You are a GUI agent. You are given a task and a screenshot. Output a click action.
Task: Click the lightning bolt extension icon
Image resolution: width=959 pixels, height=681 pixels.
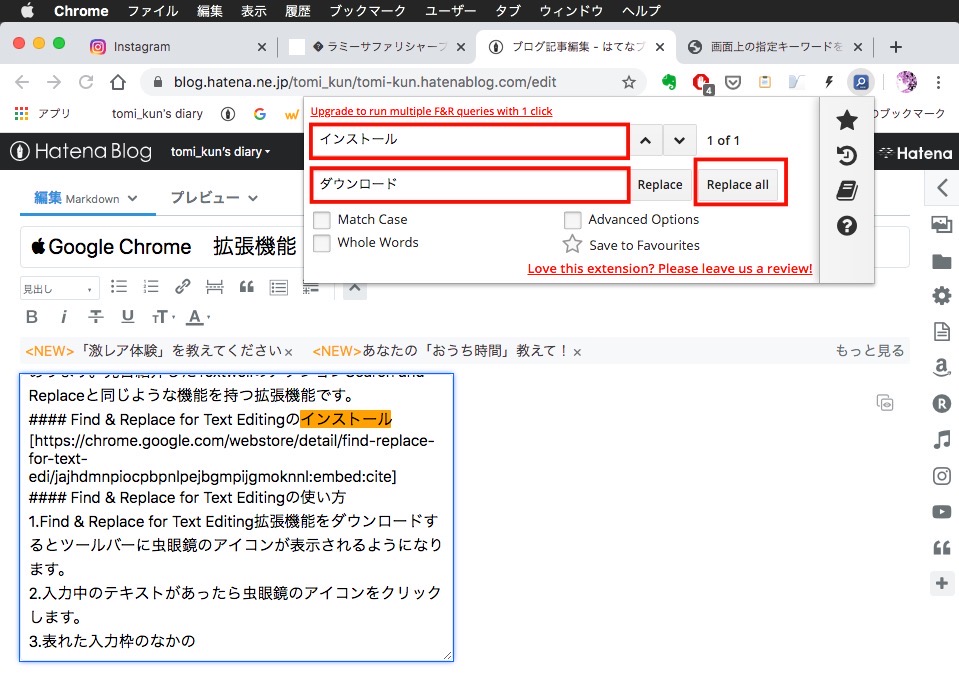(829, 82)
